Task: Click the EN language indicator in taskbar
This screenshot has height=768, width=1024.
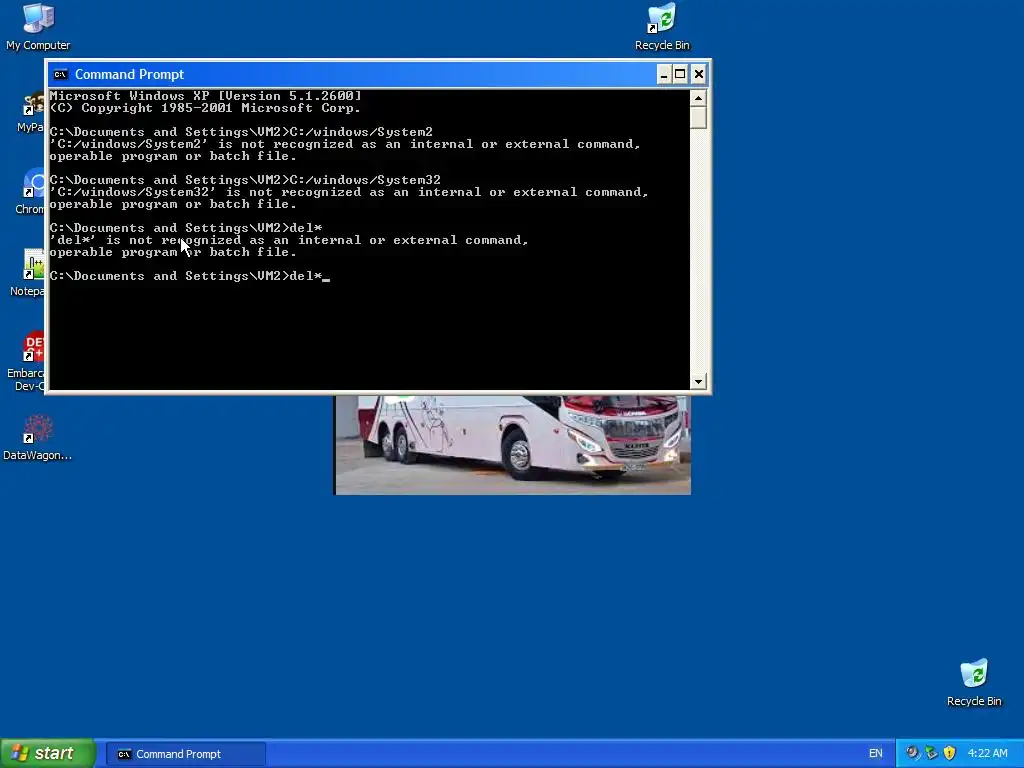Action: [x=876, y=754]
